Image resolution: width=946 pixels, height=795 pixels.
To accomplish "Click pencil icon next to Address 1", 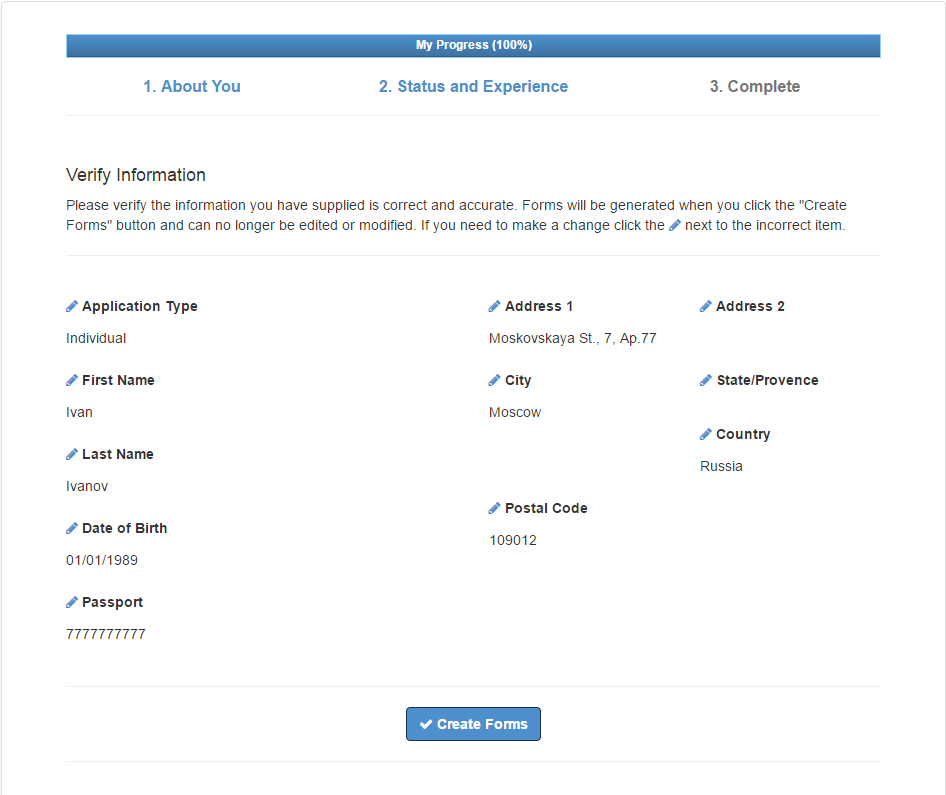I will [x=495, y=306].
